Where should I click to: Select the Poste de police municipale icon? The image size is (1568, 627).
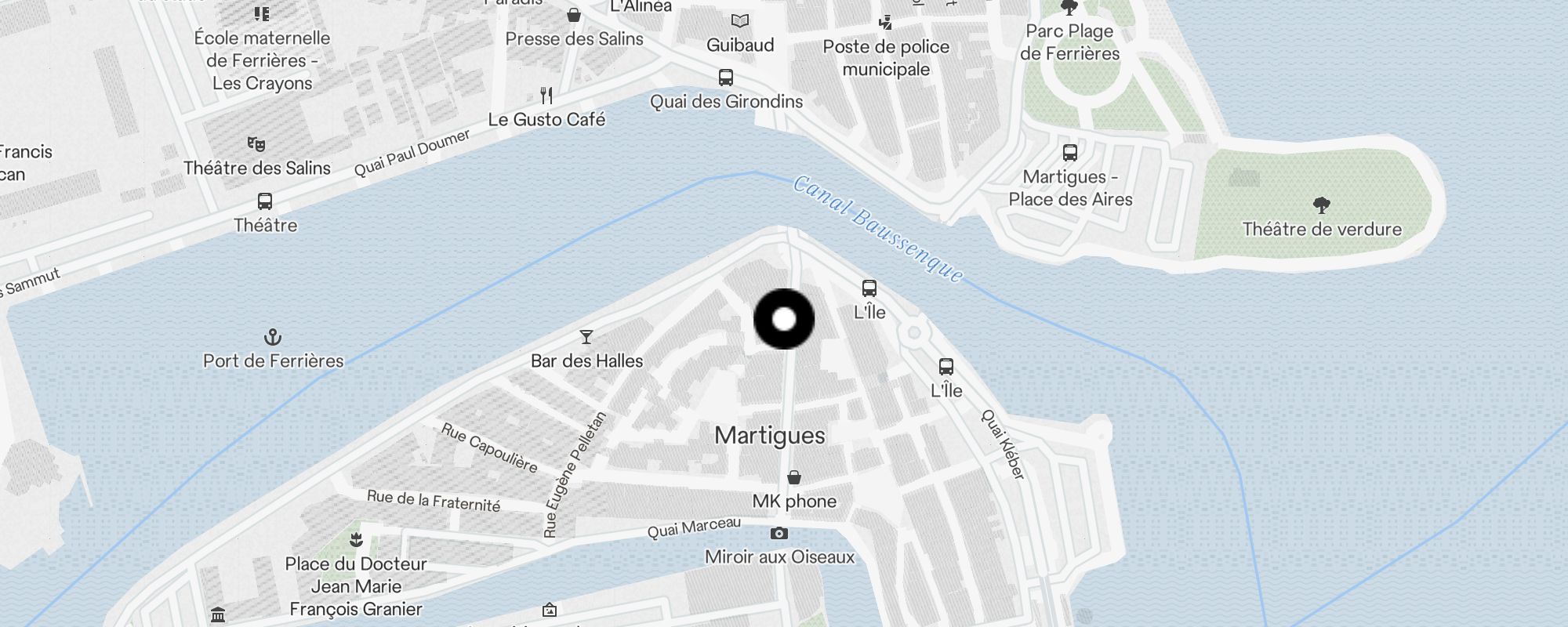(886, 23)
